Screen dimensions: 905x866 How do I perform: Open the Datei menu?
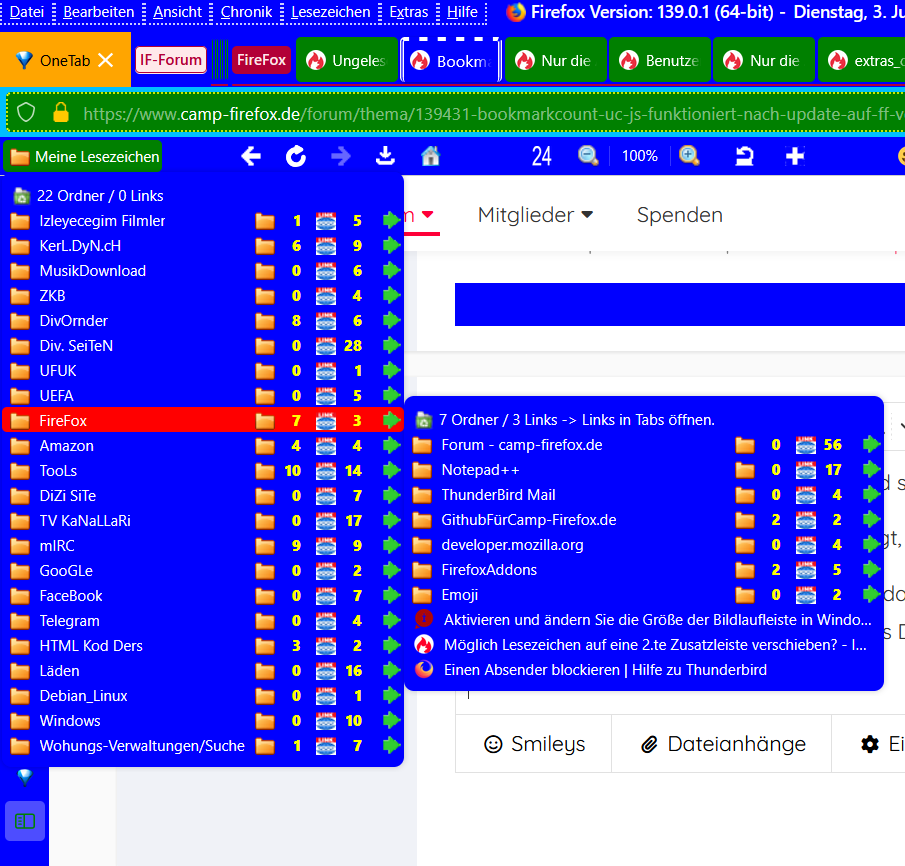[x=27, y=12]
